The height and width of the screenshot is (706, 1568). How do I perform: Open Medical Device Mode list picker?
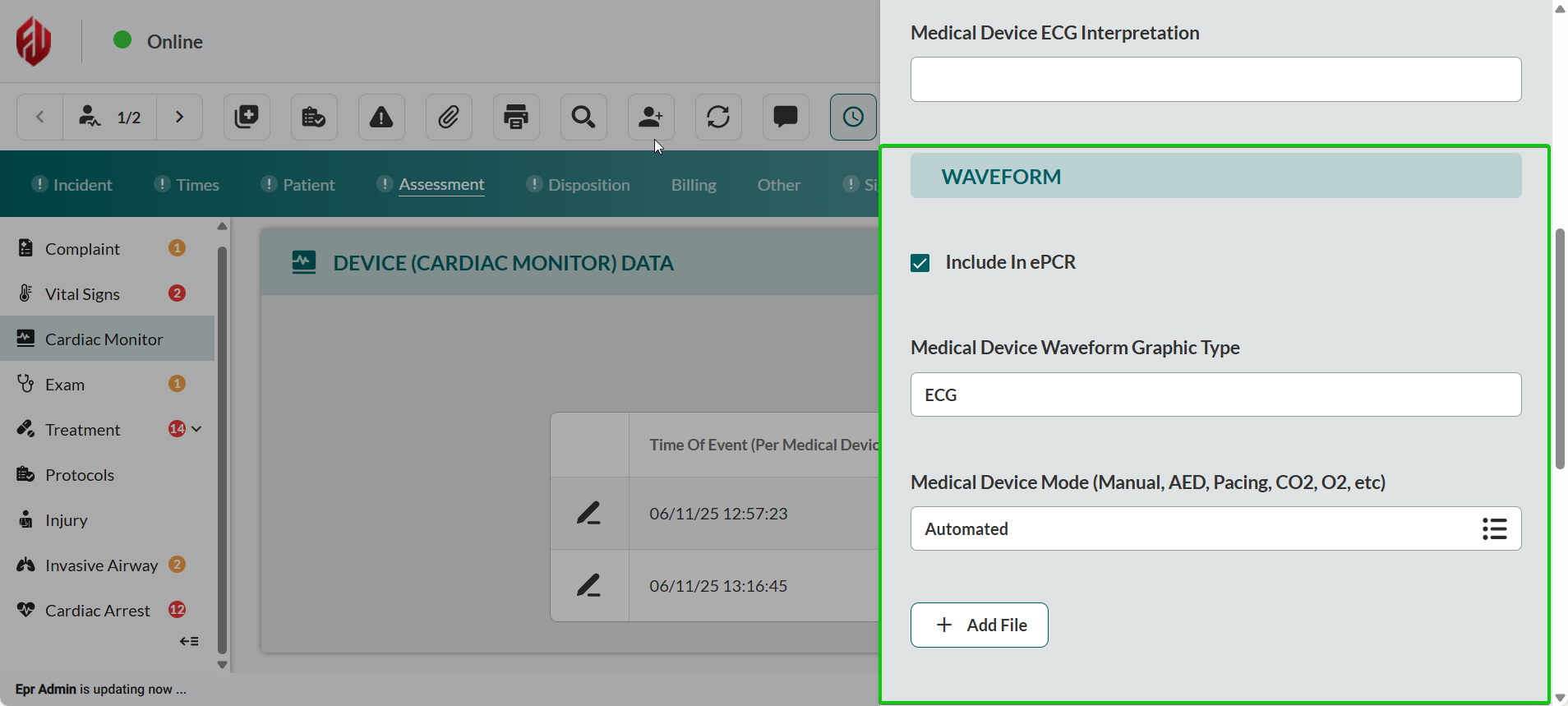(1494, 528)
